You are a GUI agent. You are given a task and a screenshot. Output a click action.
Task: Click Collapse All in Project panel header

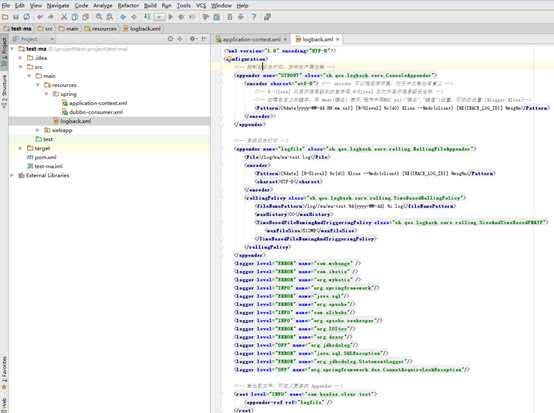click(180, 39)
